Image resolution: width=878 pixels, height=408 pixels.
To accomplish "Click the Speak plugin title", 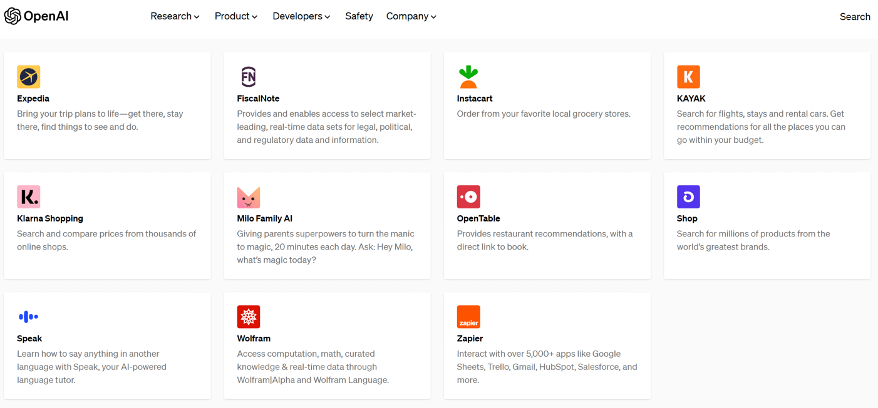I will pos(29,339).
